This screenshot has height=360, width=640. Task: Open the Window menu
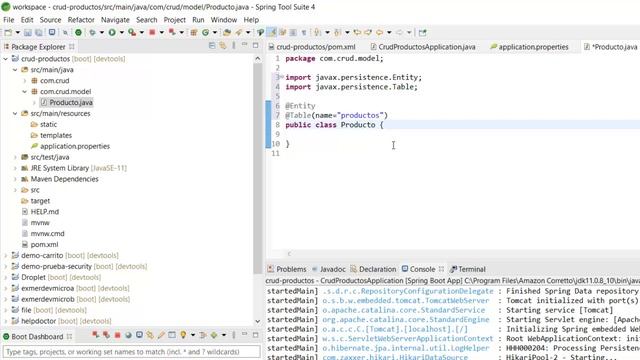click(x=224, y=20)
